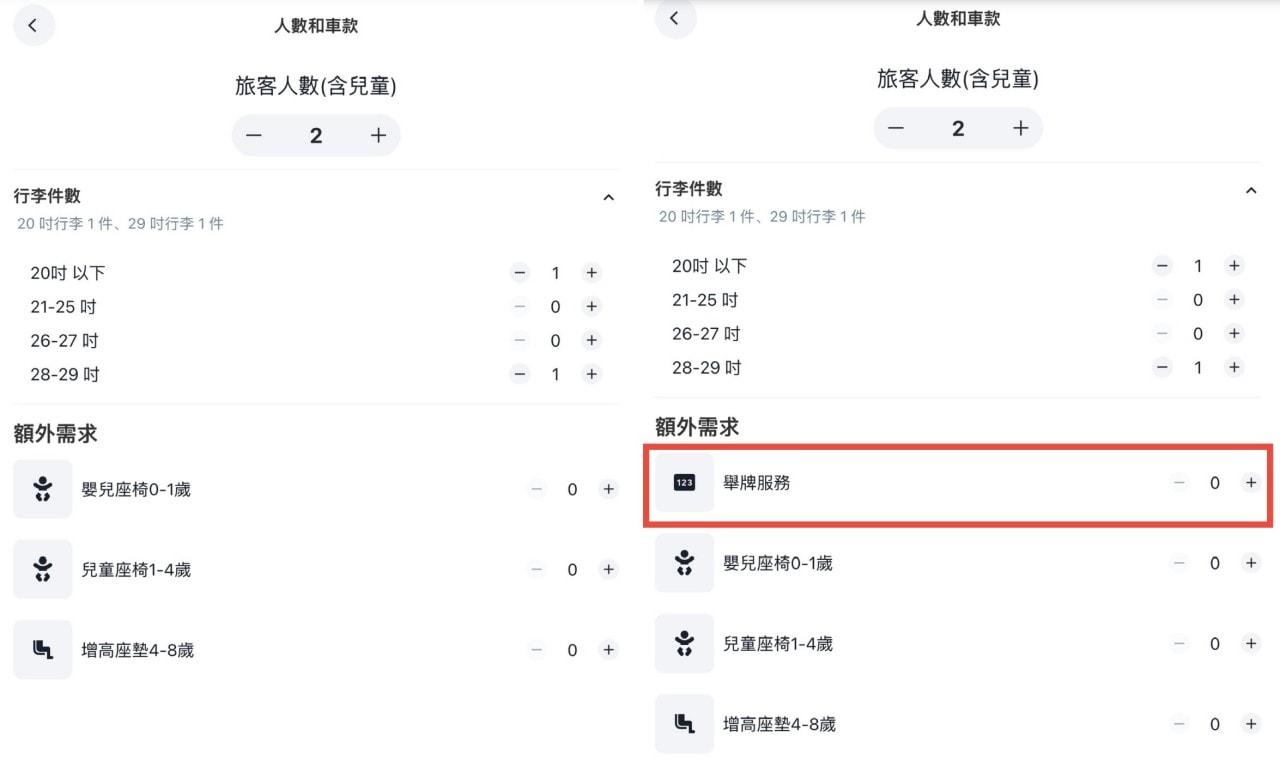The width and height of the screenshot is (1280, 767).
Task: Tap the 舉牌服務 sign icon with 123
Action: (684, 483)
